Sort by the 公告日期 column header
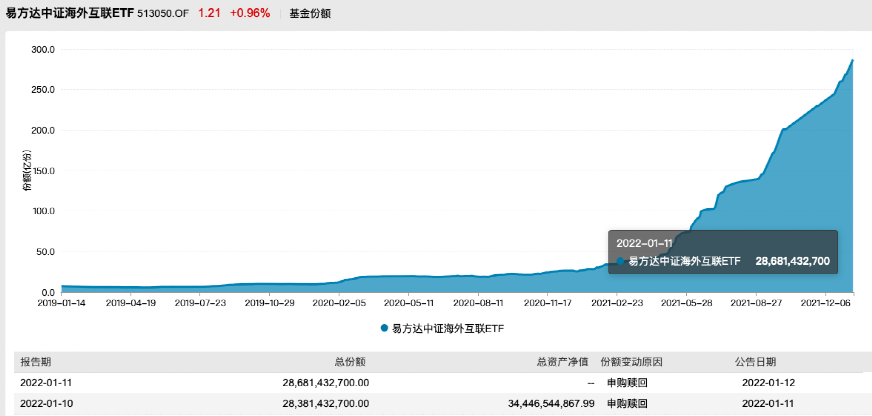Image resolution: width=872 pixels, height=416 pixels. point(755,362)
